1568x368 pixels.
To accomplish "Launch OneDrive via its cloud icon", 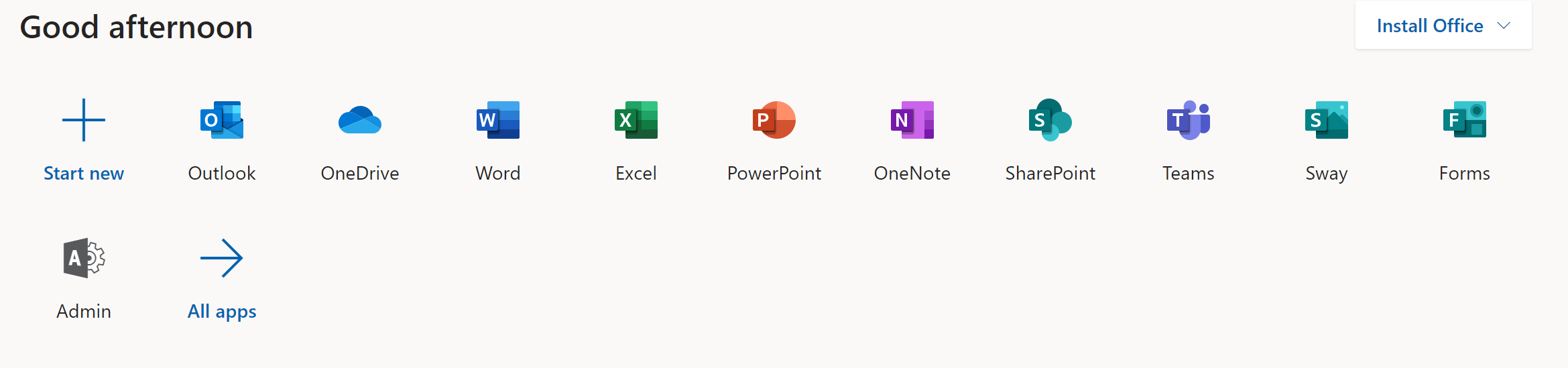I will (360, 121).
